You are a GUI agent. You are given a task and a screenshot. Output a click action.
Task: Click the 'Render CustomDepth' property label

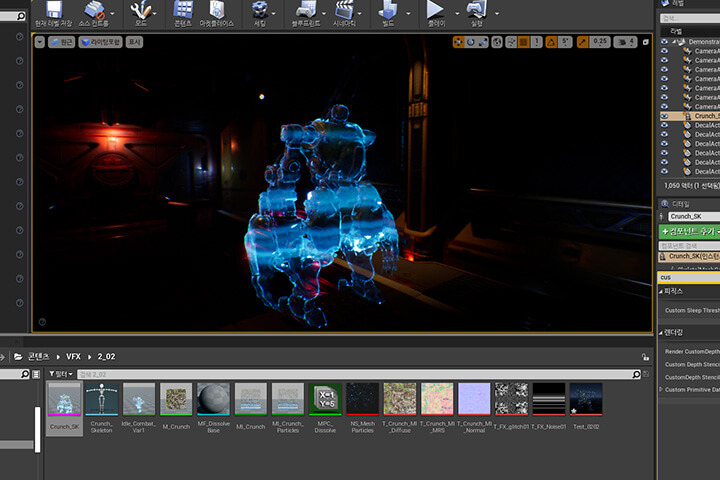(692, 351)
